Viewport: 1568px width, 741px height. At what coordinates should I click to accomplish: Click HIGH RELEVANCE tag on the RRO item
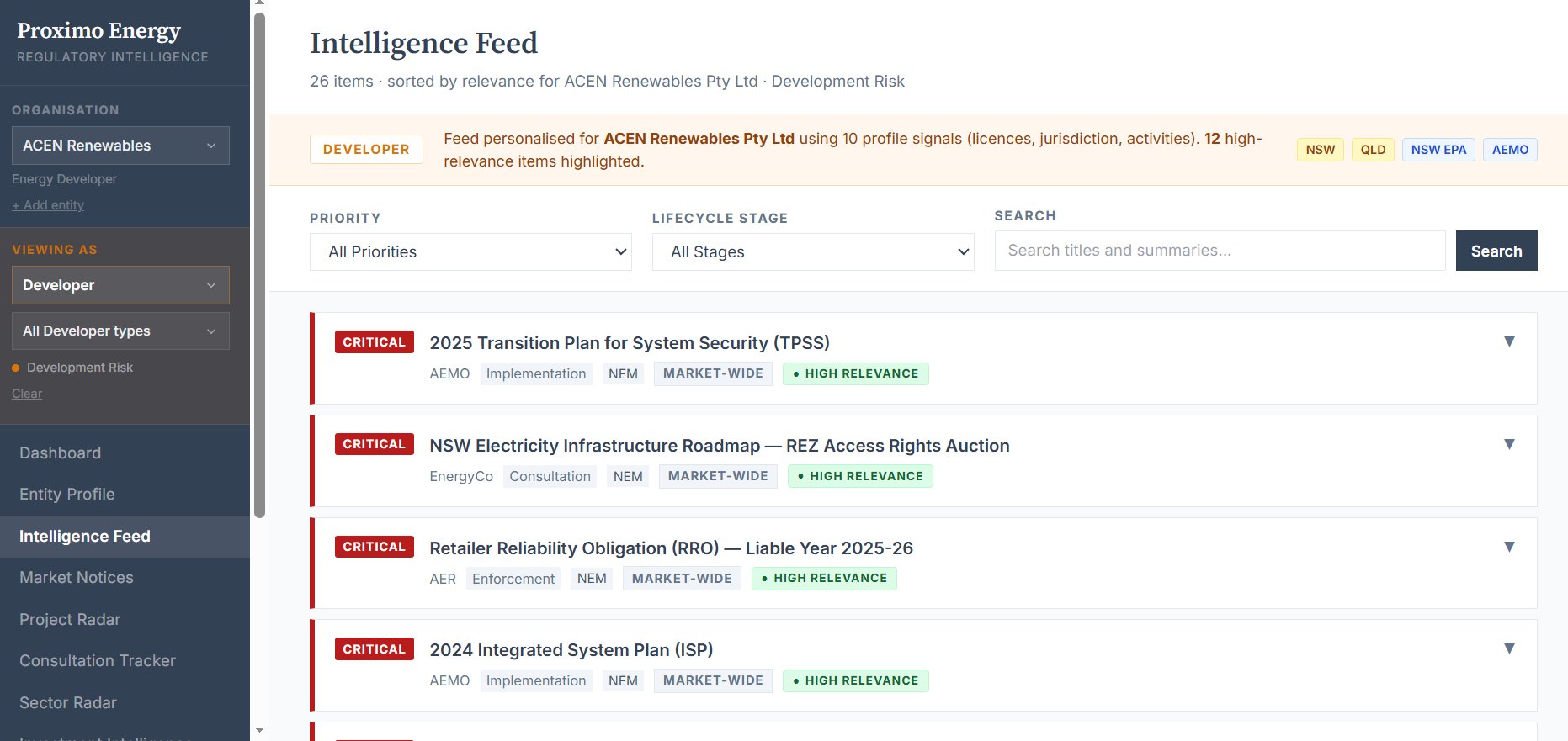824,579
